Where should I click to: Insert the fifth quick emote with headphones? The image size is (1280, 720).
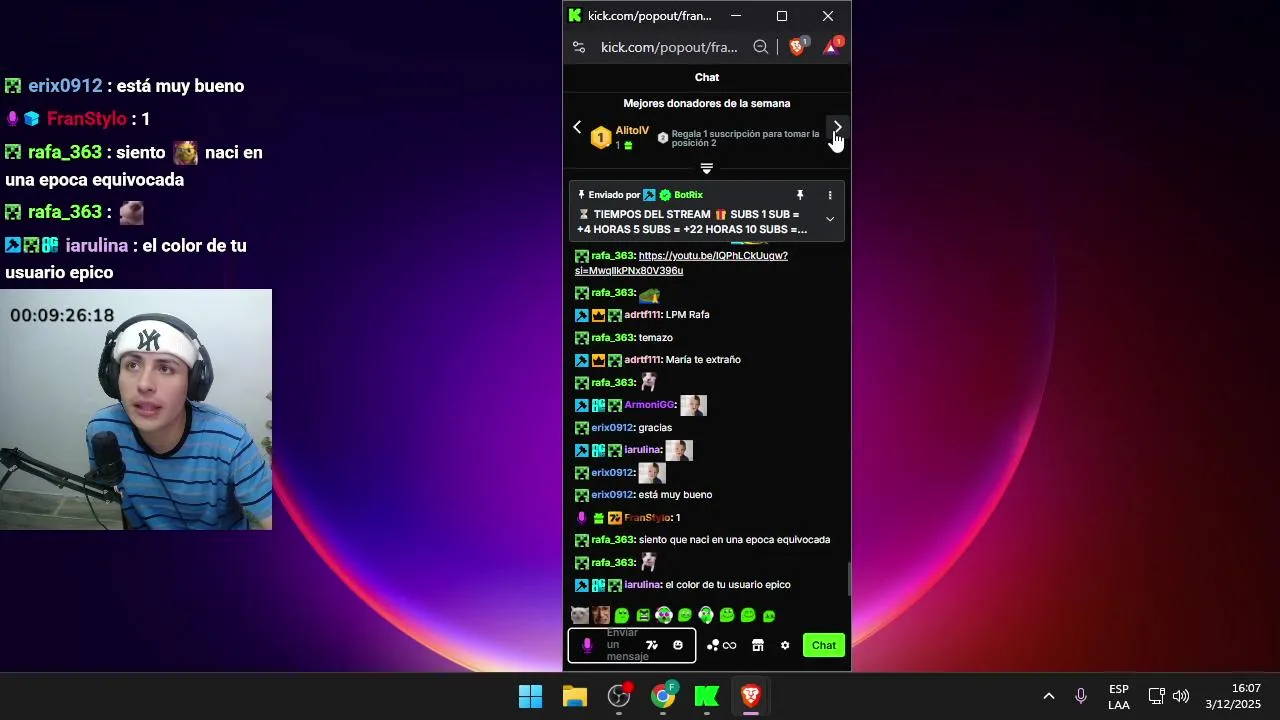(x=664, y=615)
